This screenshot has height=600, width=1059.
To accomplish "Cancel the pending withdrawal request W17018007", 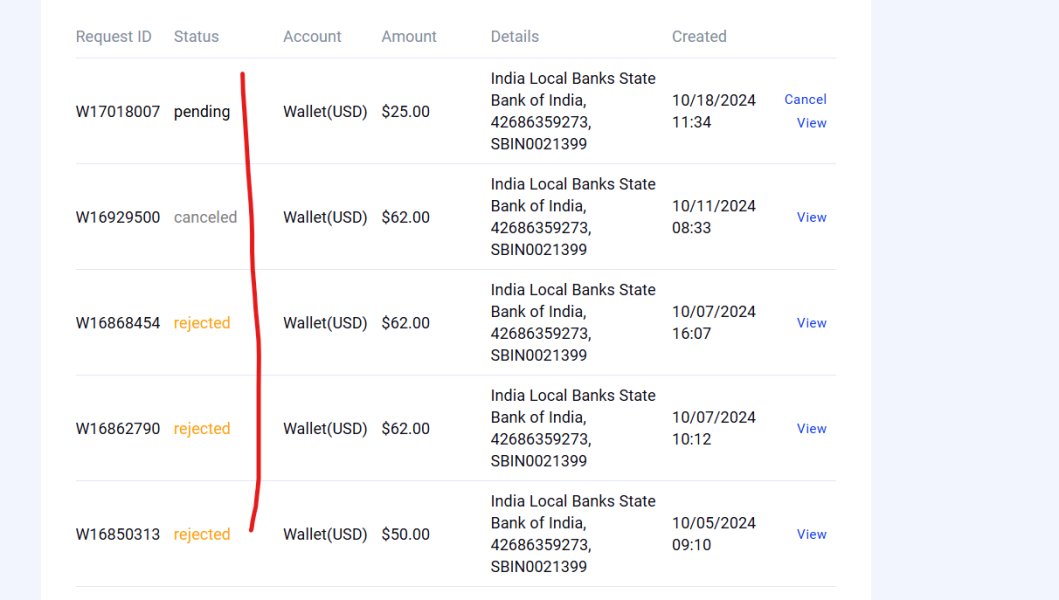I will [805, 99].
